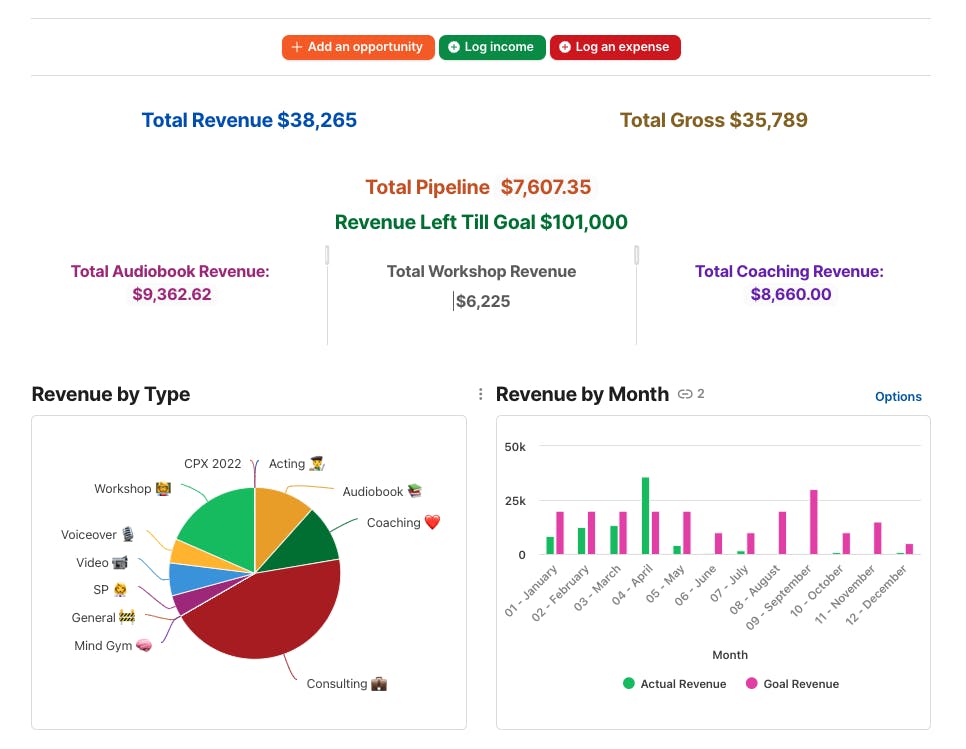The width and height of the screenshot is (966, 749).
Task: Toggle the Goal Revenue legend item
Action: [792, 684]
